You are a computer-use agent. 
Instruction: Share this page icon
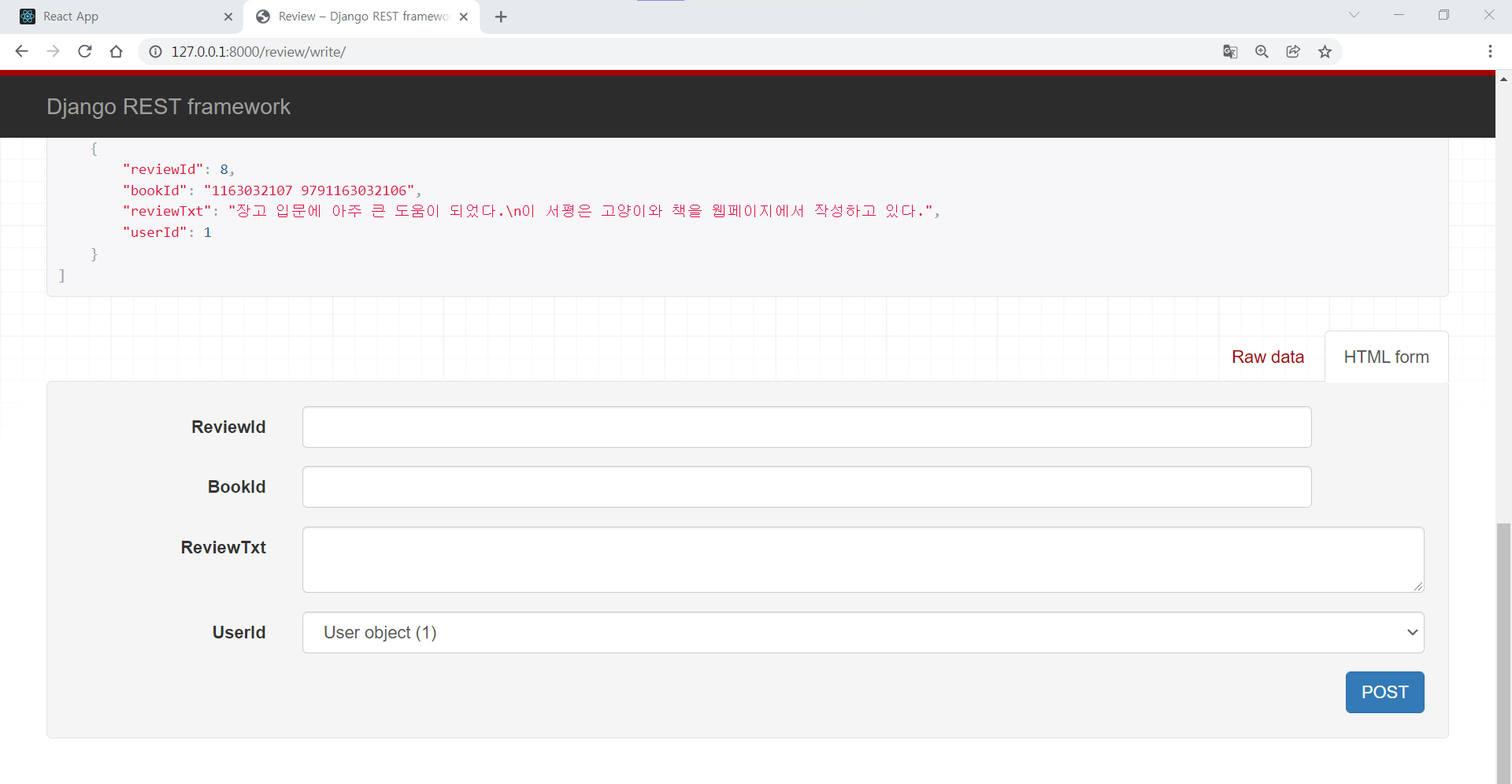coord(1293,51)
